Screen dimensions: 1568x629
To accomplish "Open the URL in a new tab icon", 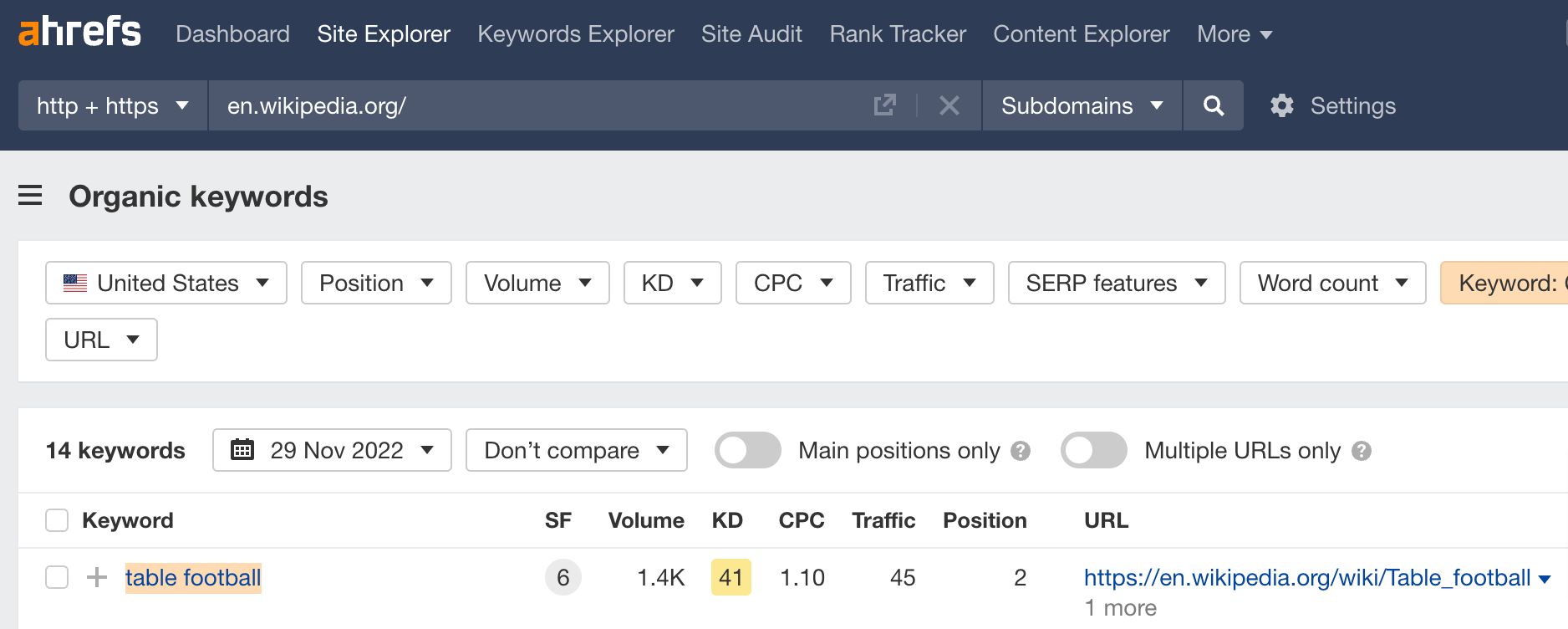I will tap(884, 105).
